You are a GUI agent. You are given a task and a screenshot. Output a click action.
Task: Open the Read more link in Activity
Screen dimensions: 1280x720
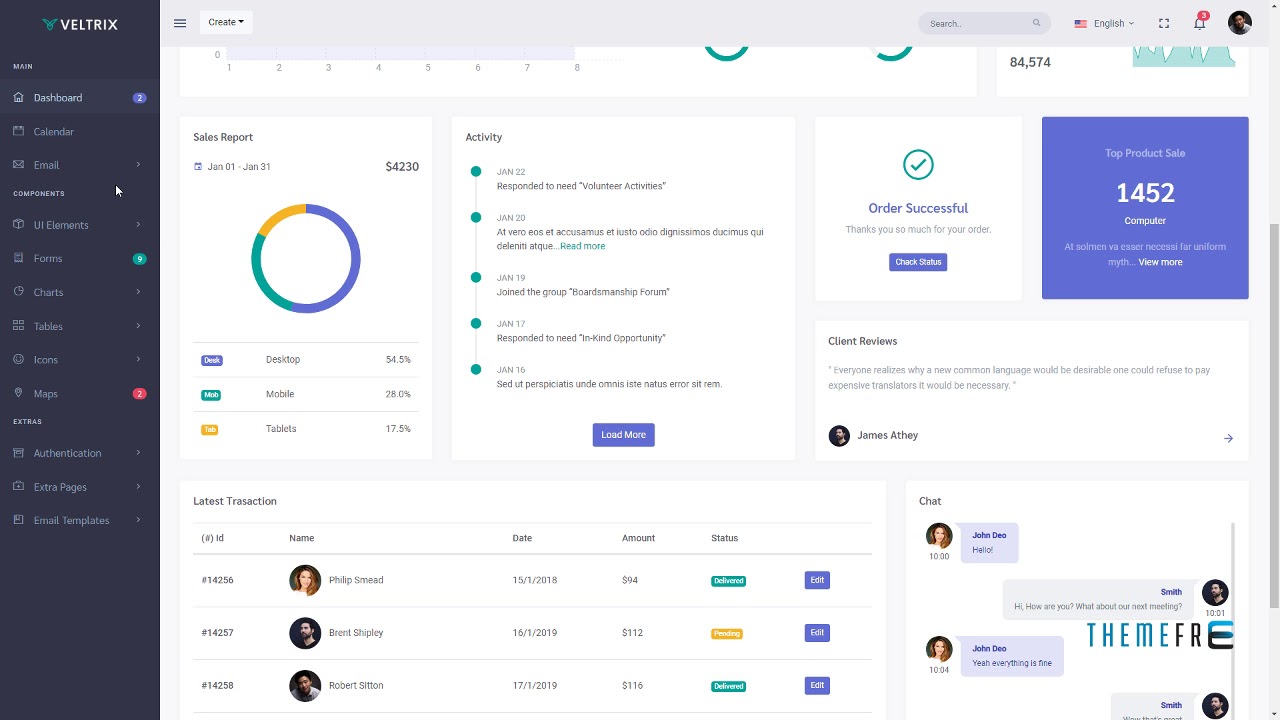click(582, 246)
